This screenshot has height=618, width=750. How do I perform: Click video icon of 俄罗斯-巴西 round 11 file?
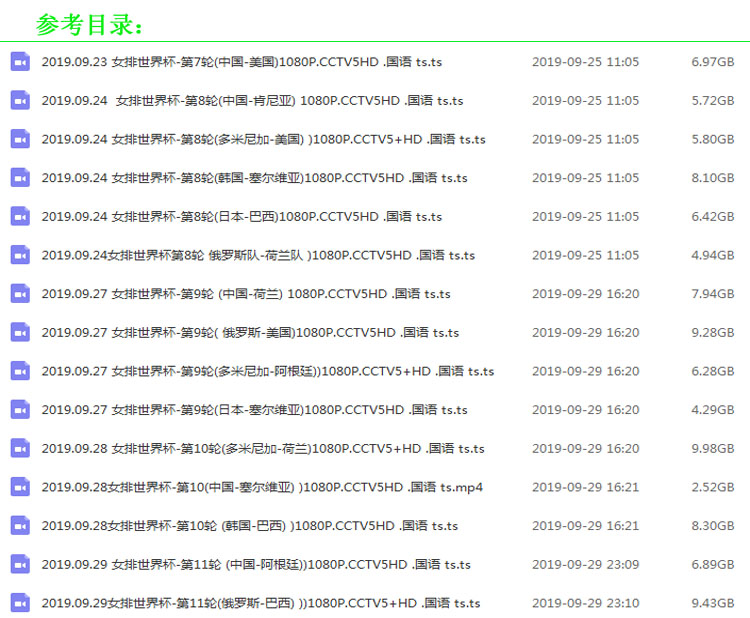click(x=20, y=603)
